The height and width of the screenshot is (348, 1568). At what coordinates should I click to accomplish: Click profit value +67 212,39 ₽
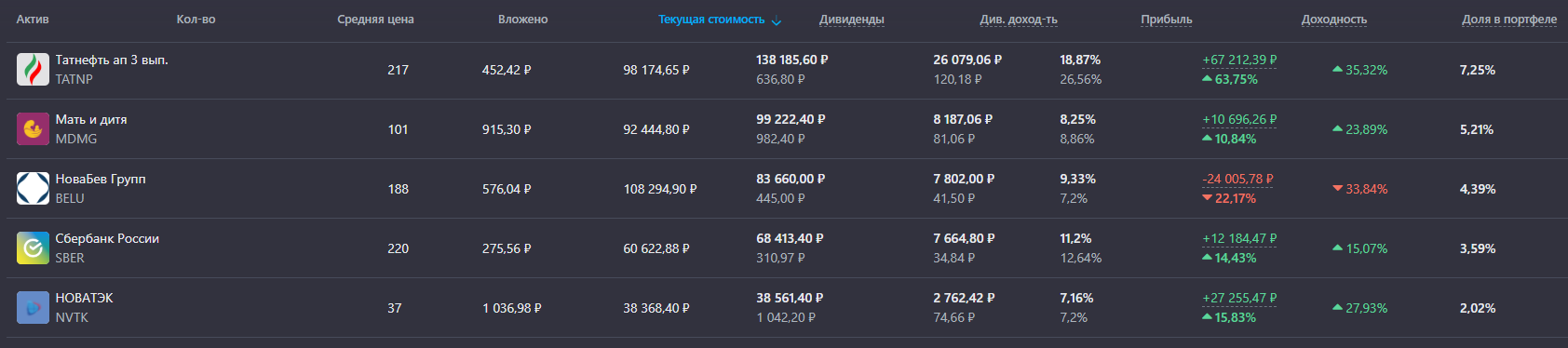click(1239, 60)
